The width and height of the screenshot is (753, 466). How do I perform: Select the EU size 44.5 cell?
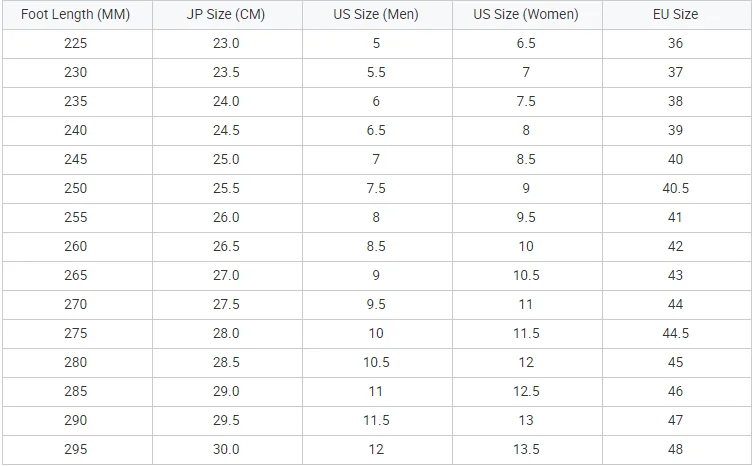676,334
